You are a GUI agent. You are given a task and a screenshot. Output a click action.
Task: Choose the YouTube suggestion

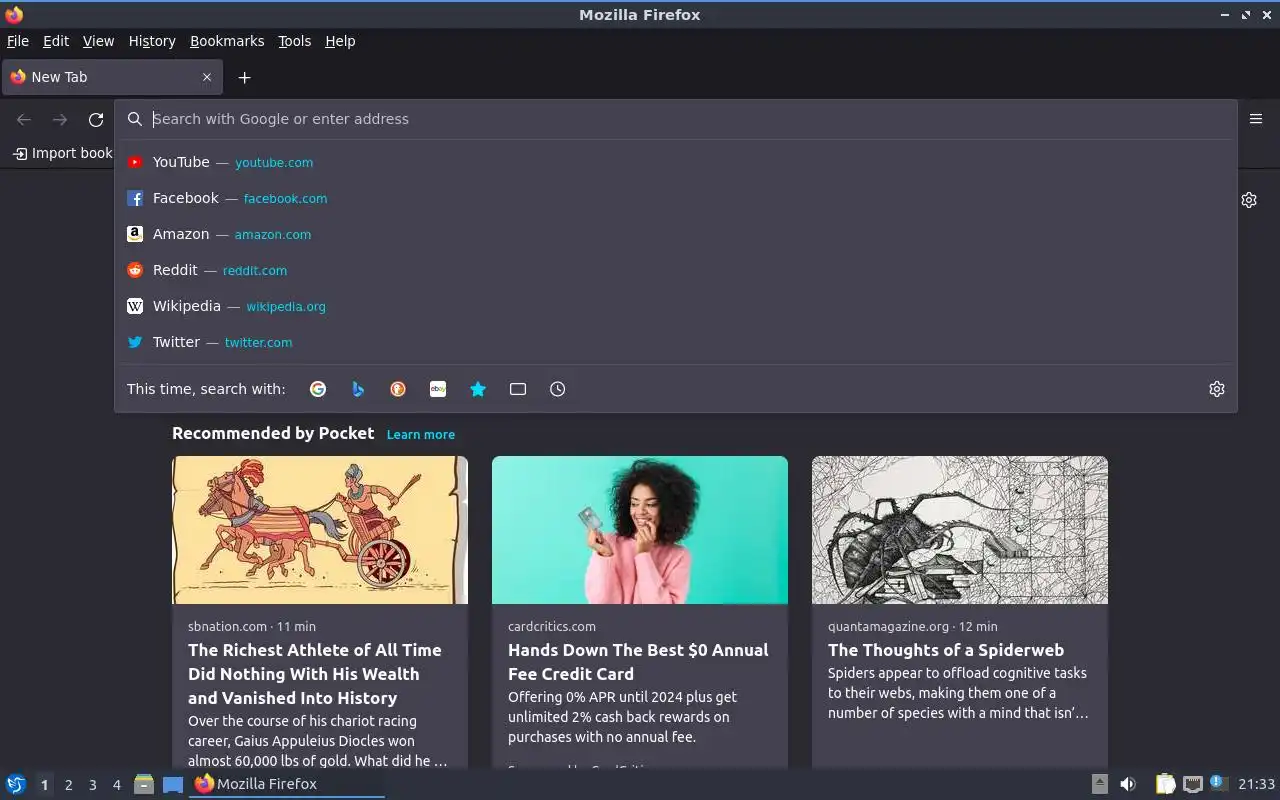point(676,162)
